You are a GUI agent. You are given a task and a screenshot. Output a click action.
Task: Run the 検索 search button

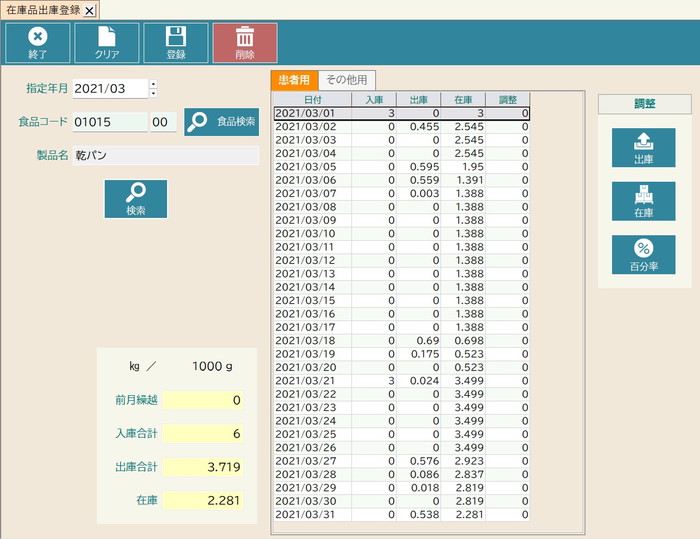point(136,198)
